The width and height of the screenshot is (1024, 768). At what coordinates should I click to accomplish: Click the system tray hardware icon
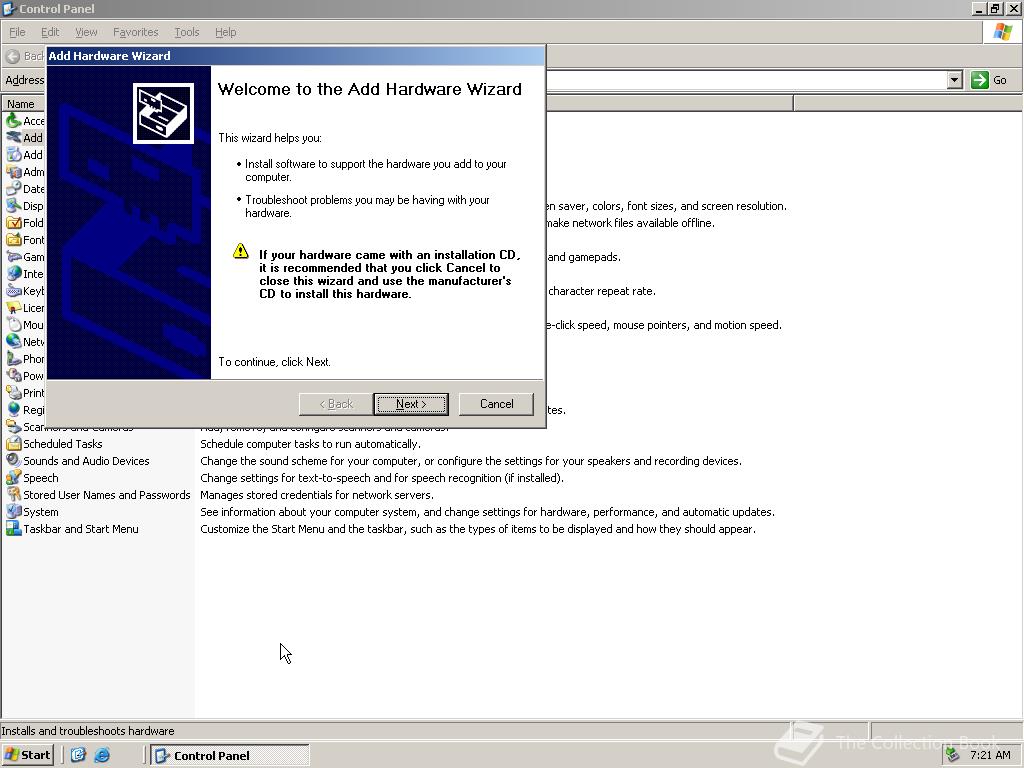tap(952, 755)
